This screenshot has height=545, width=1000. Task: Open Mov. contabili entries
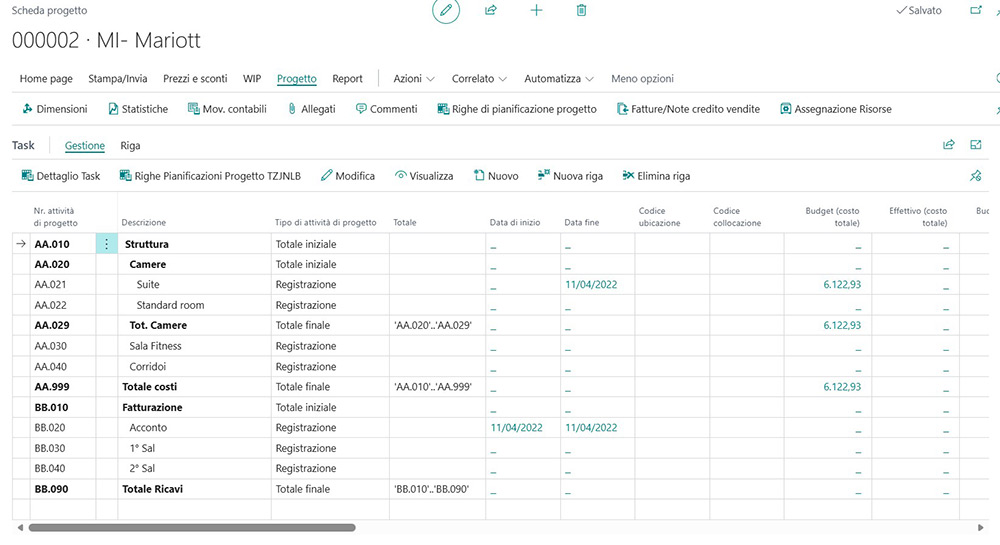click(227, 109)
